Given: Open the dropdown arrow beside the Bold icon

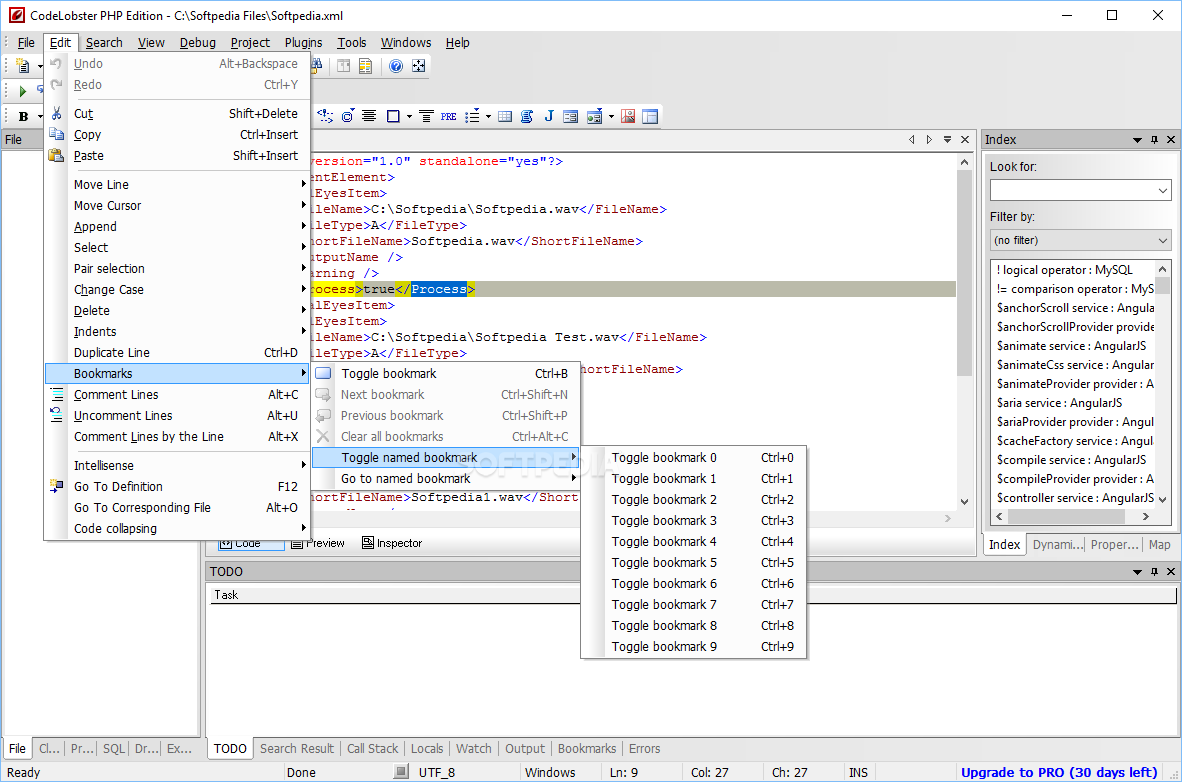Looking at the screenshot, I should point(40,116).
